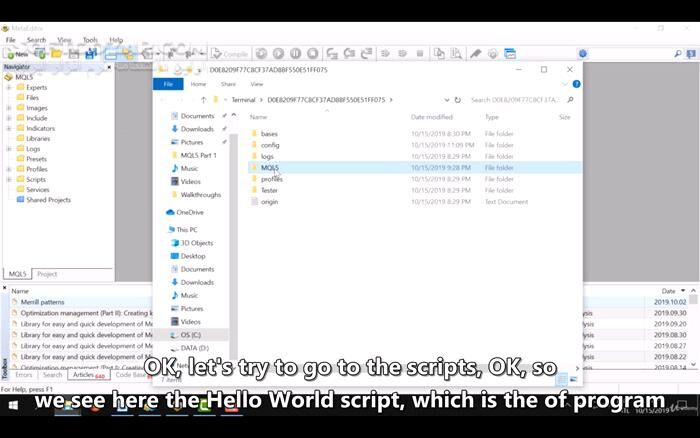Select 3D Objects in the sidebar
Screen dimensions: 700x438
(196, 243)
